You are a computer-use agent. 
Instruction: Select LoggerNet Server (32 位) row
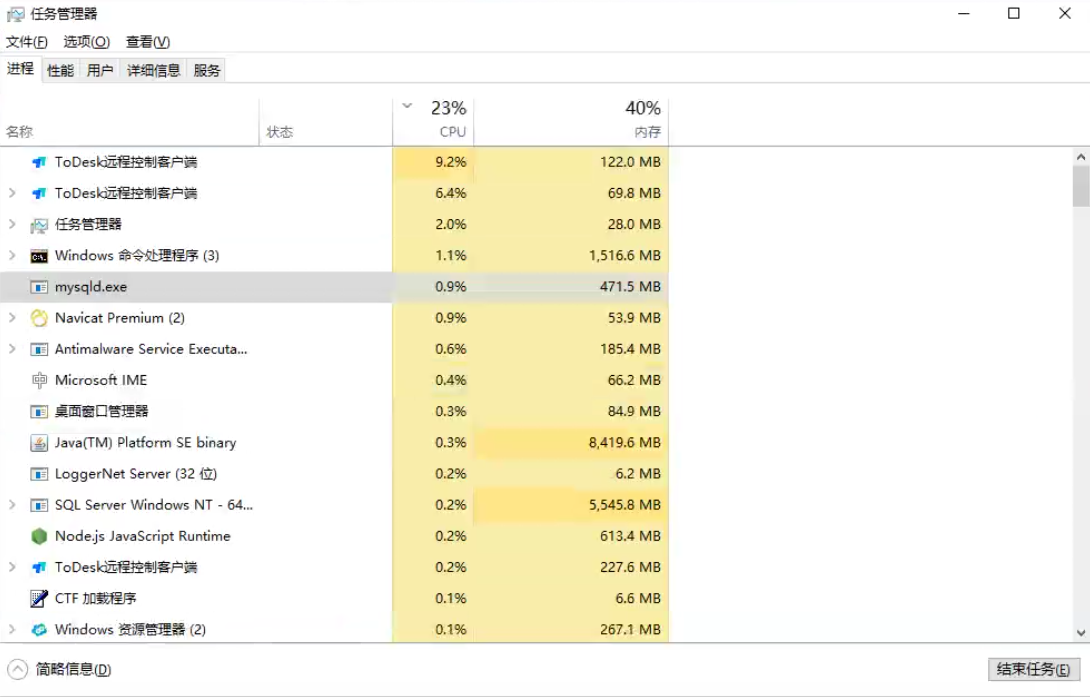coord(334,474)
